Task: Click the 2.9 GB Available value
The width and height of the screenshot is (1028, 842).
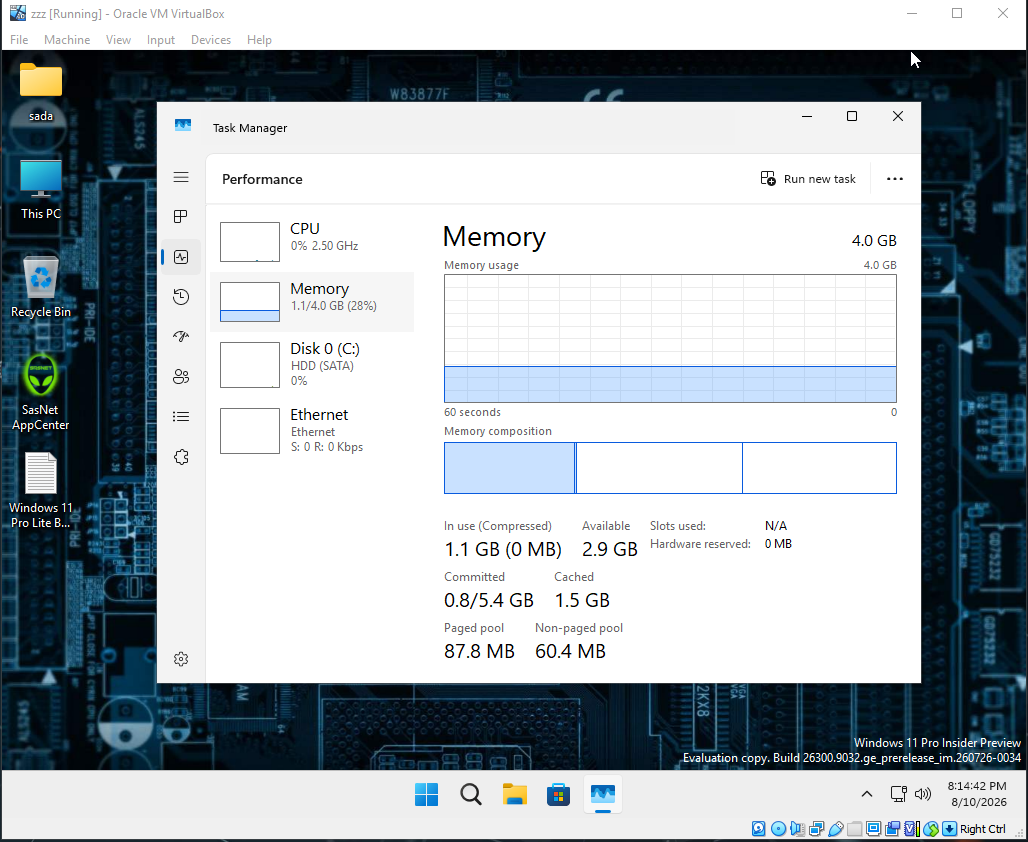Action: tap(610, 549)
